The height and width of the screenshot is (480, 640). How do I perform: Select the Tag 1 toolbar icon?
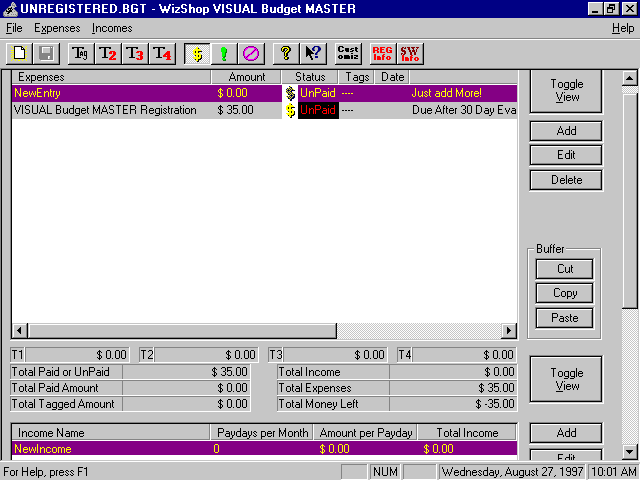tap(81, 53)
